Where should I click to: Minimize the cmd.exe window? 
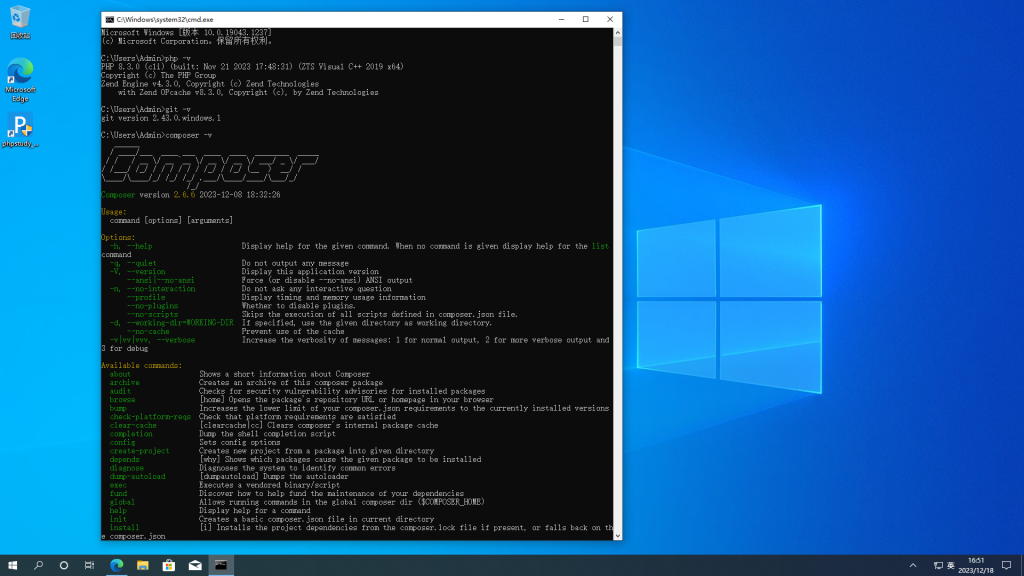[562, 20]
